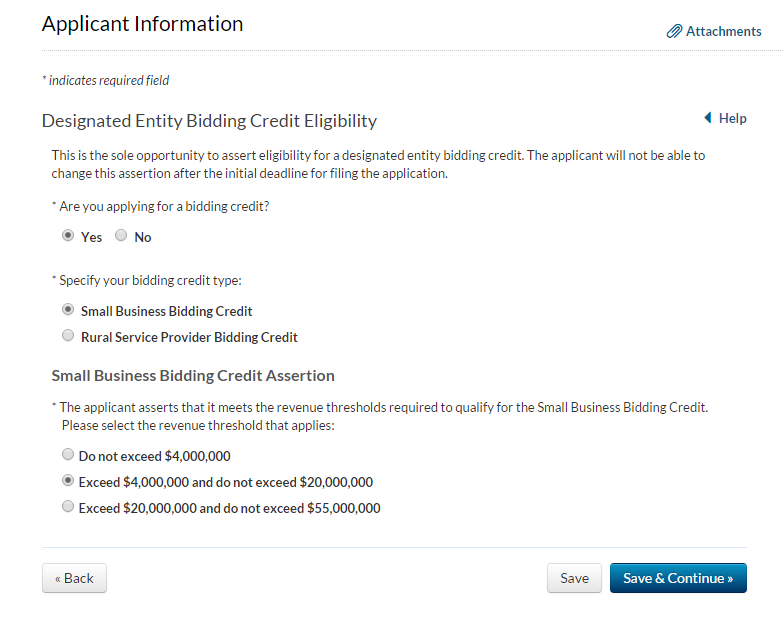
Task: Open the Attachments link text
Action: point(723,32)
